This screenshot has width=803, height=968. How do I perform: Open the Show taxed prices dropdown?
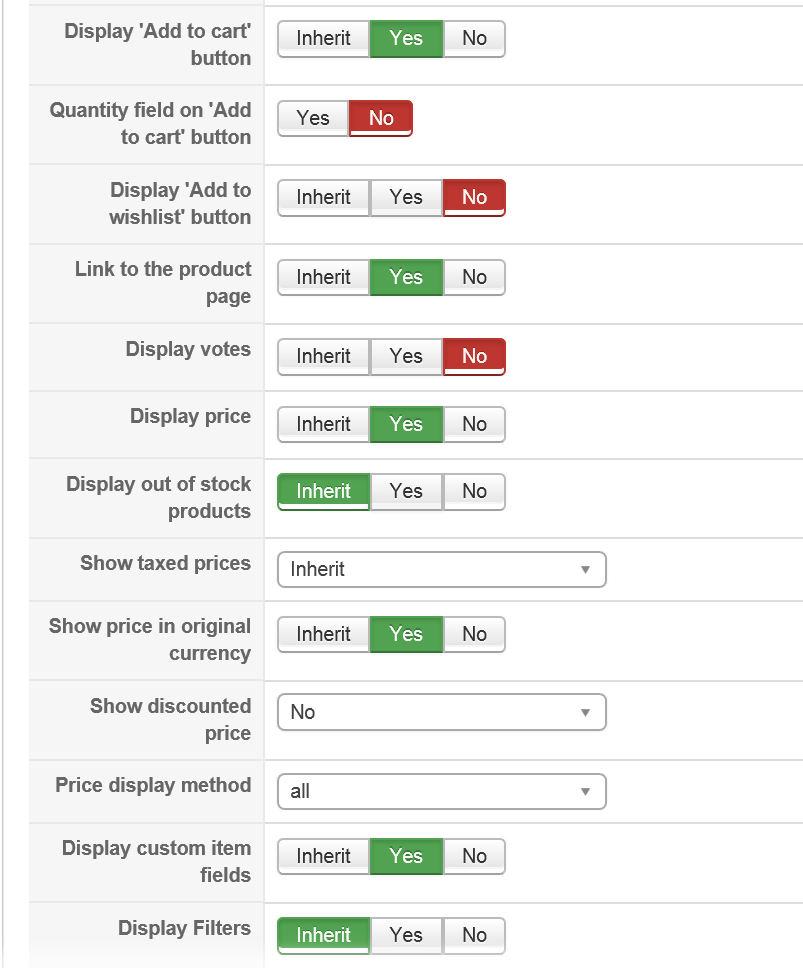(441, 570)
